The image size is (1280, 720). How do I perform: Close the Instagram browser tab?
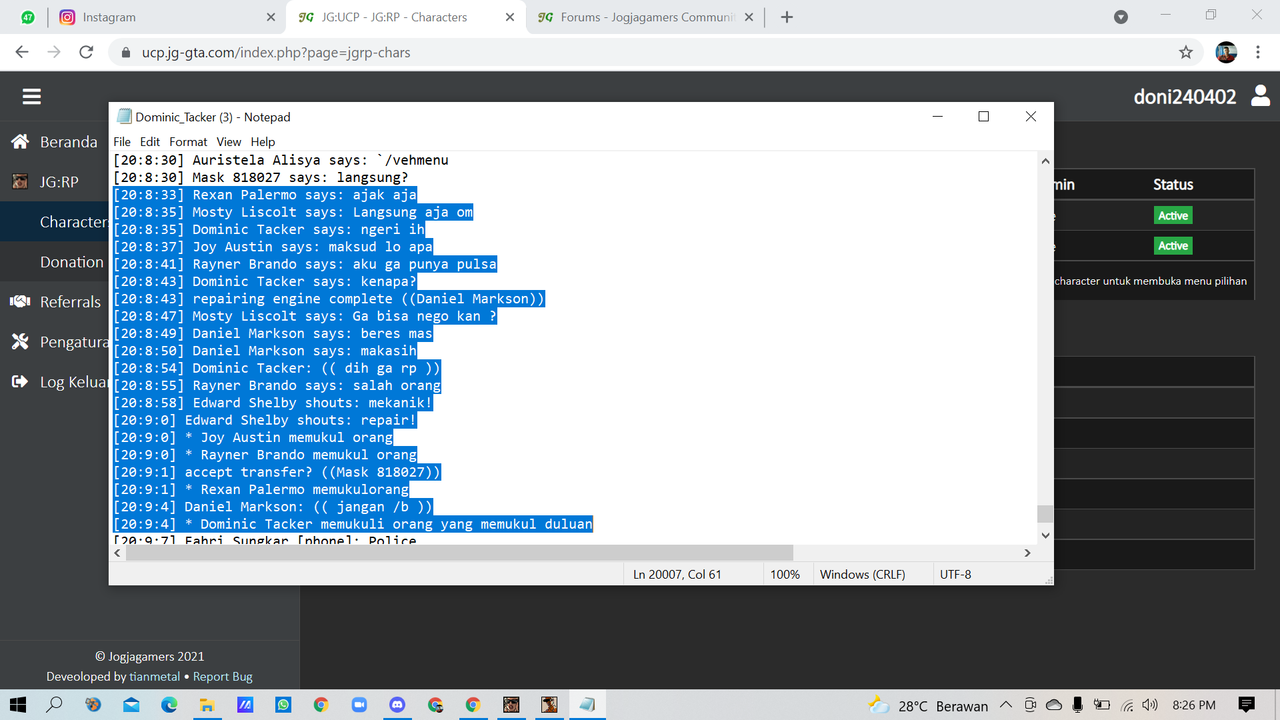271,17
